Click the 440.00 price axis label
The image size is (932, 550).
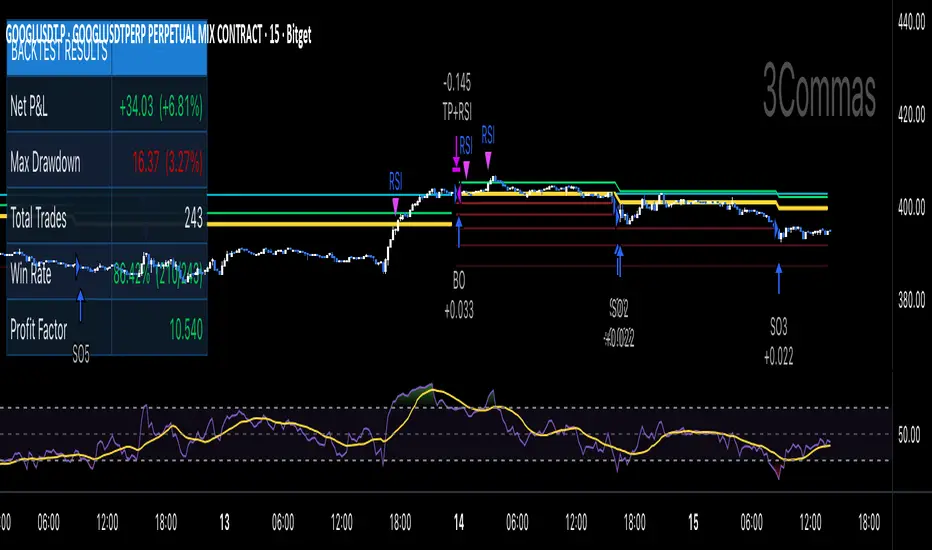coord(911,23)
